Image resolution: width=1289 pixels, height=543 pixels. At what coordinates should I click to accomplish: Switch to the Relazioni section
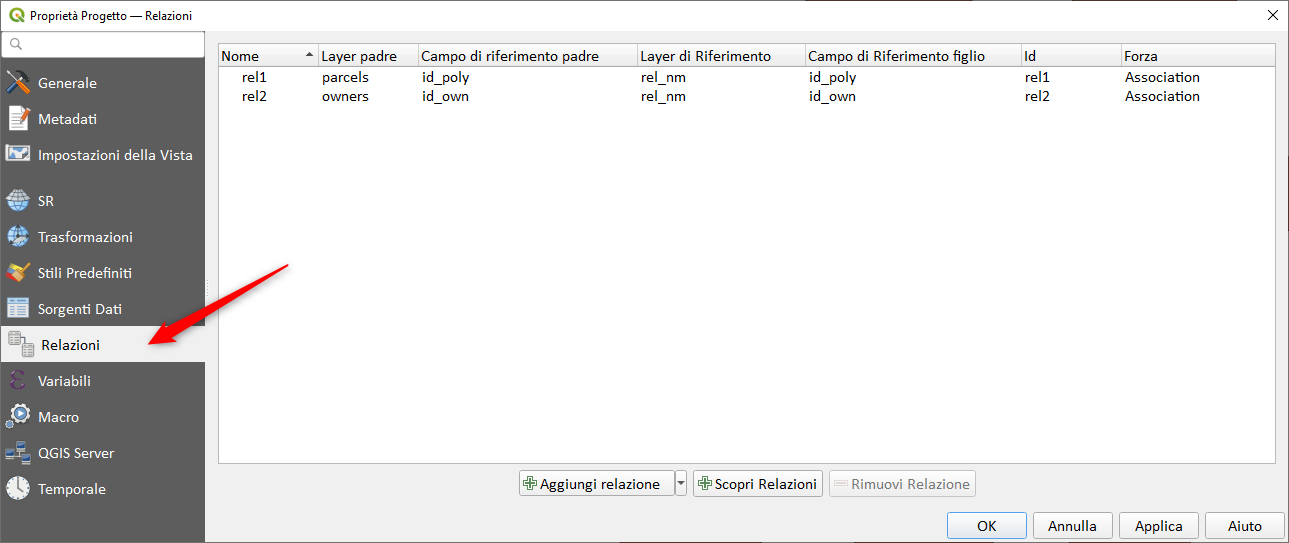pyautogui.click(x=70, y=345)
